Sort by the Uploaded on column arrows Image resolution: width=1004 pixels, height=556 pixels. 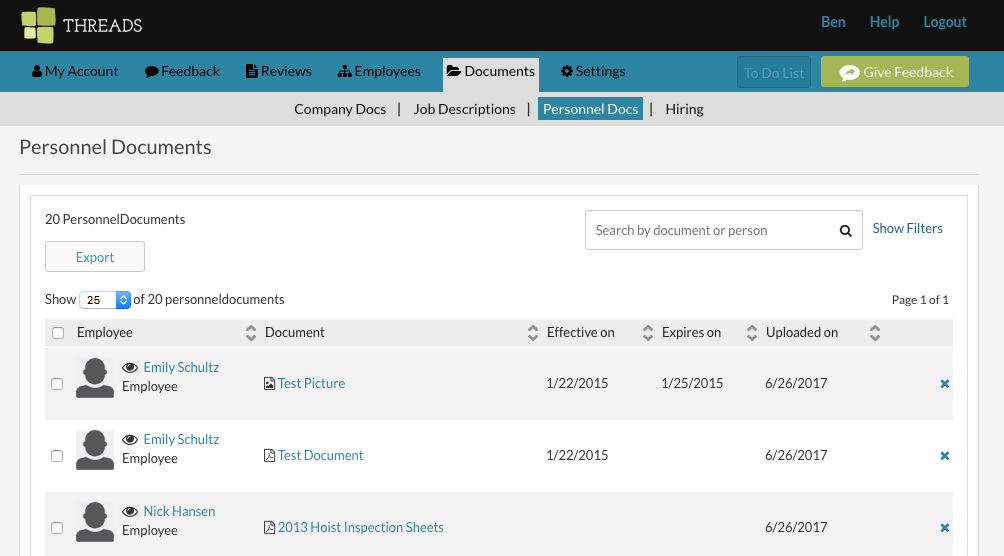coord(875,332)
